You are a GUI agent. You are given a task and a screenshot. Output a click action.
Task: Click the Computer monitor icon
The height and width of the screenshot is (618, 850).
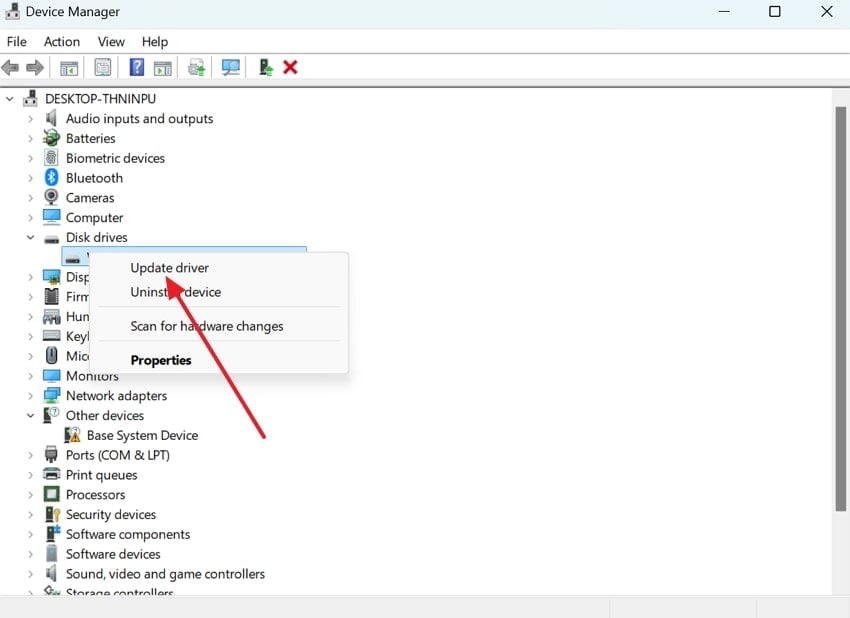pos(51,217)
